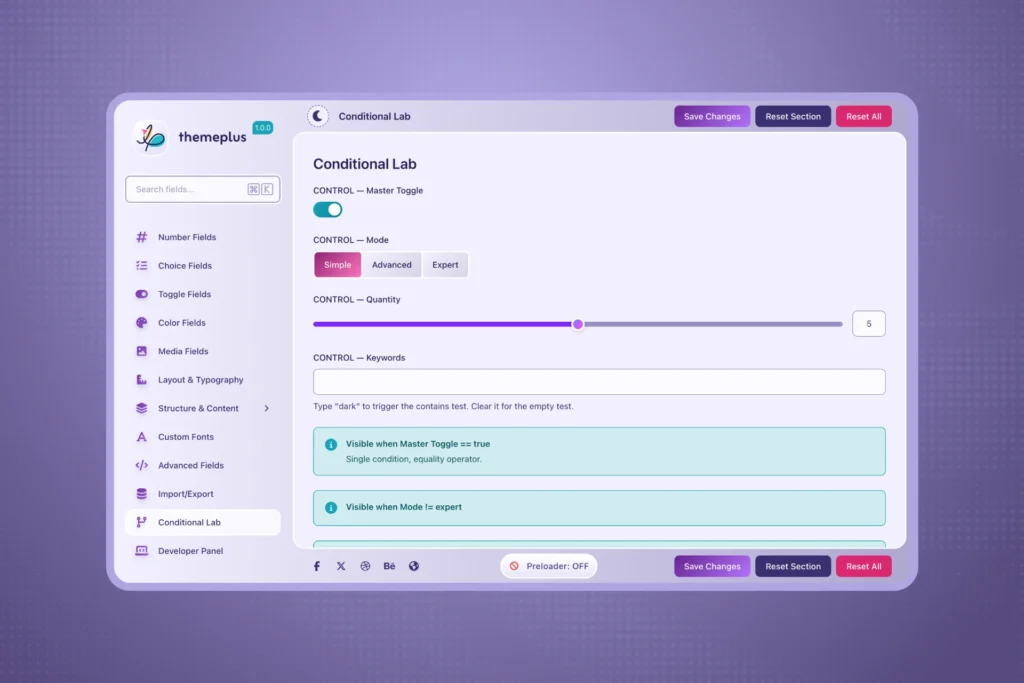Click the info icon on Master Toggle notice
This screenshot has height=683, width=1024.
331,445
